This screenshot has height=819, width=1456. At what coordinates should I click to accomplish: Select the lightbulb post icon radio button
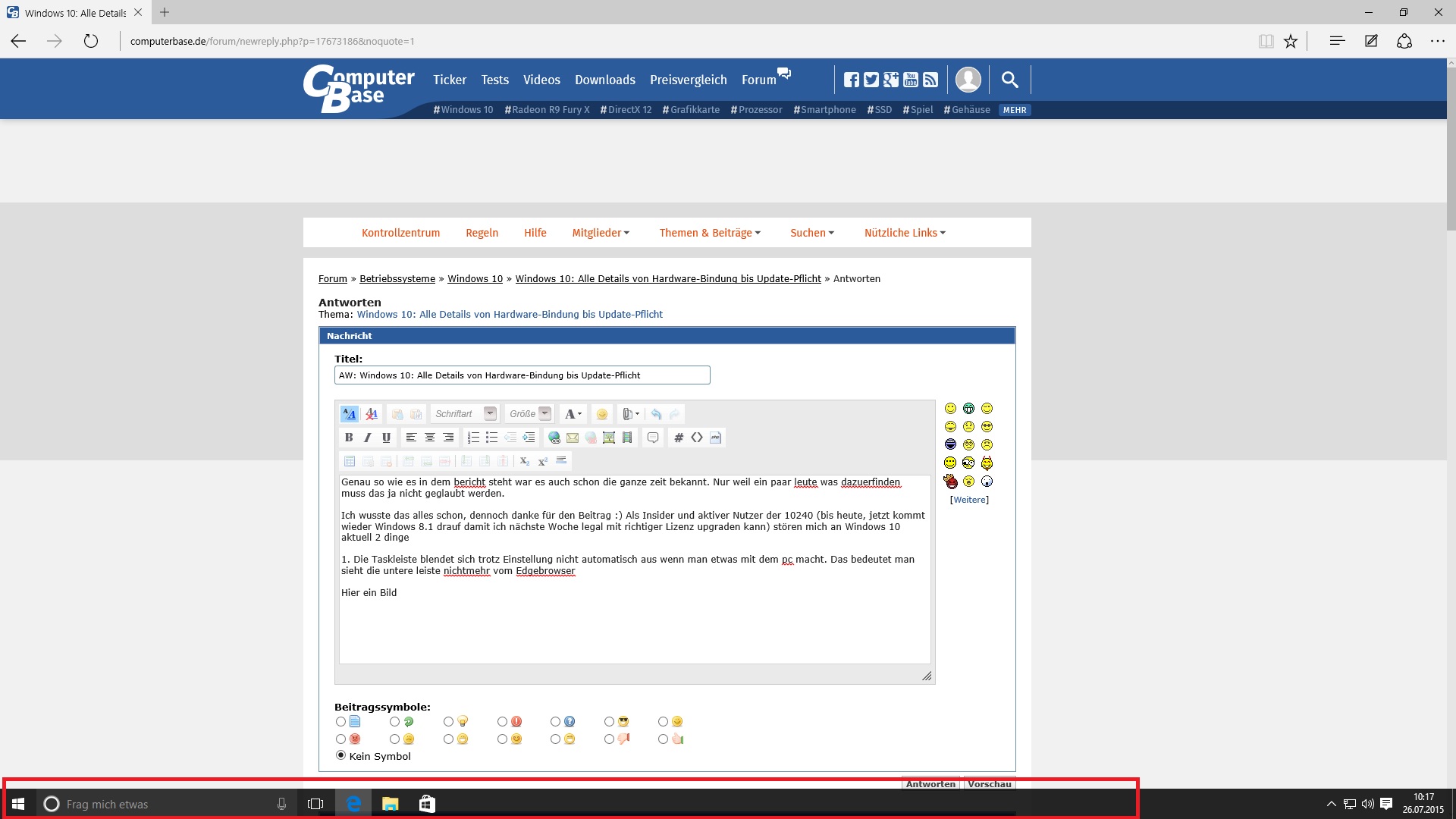point(449,722)
